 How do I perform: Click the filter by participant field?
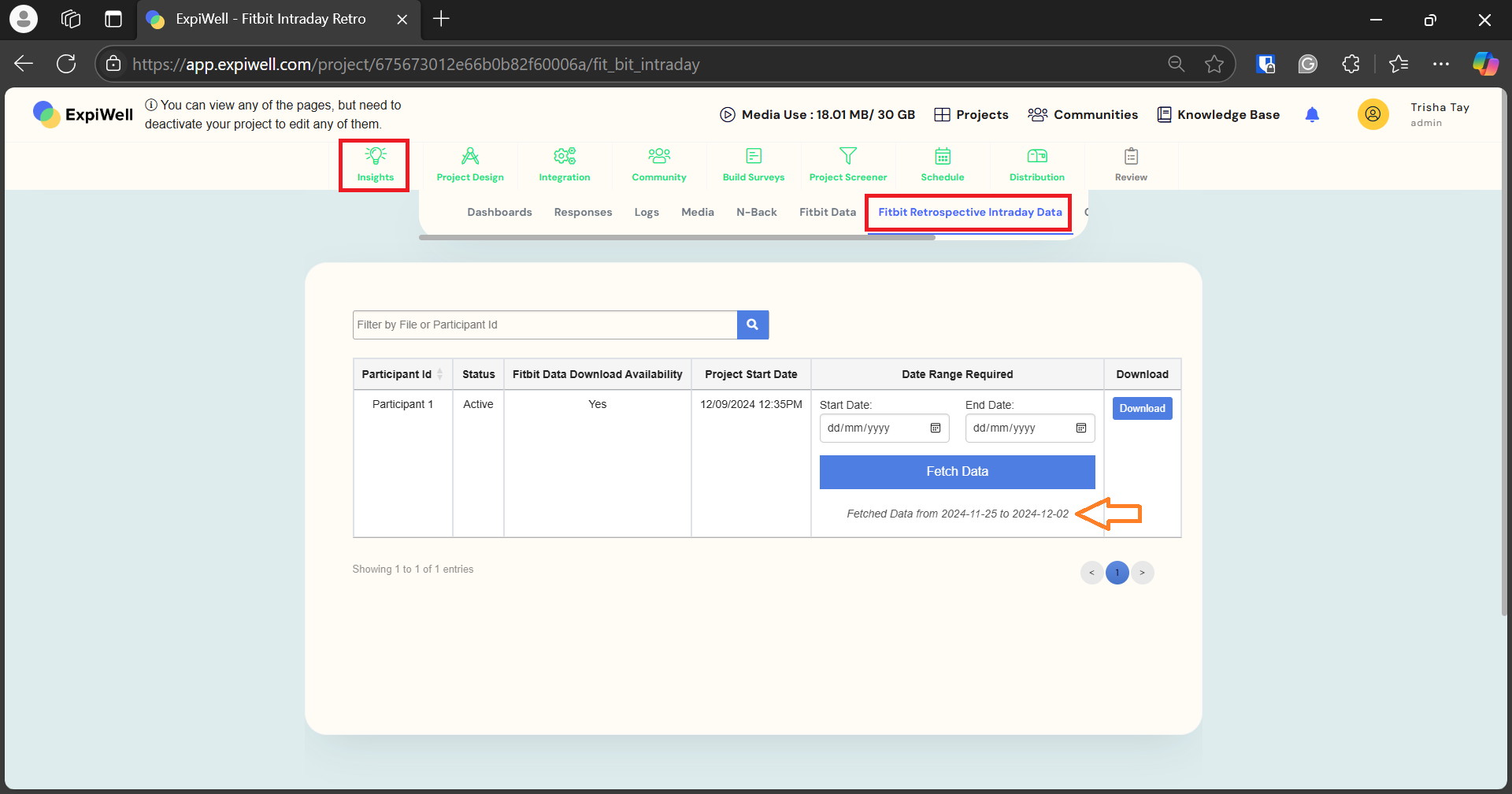pos(544,325)
